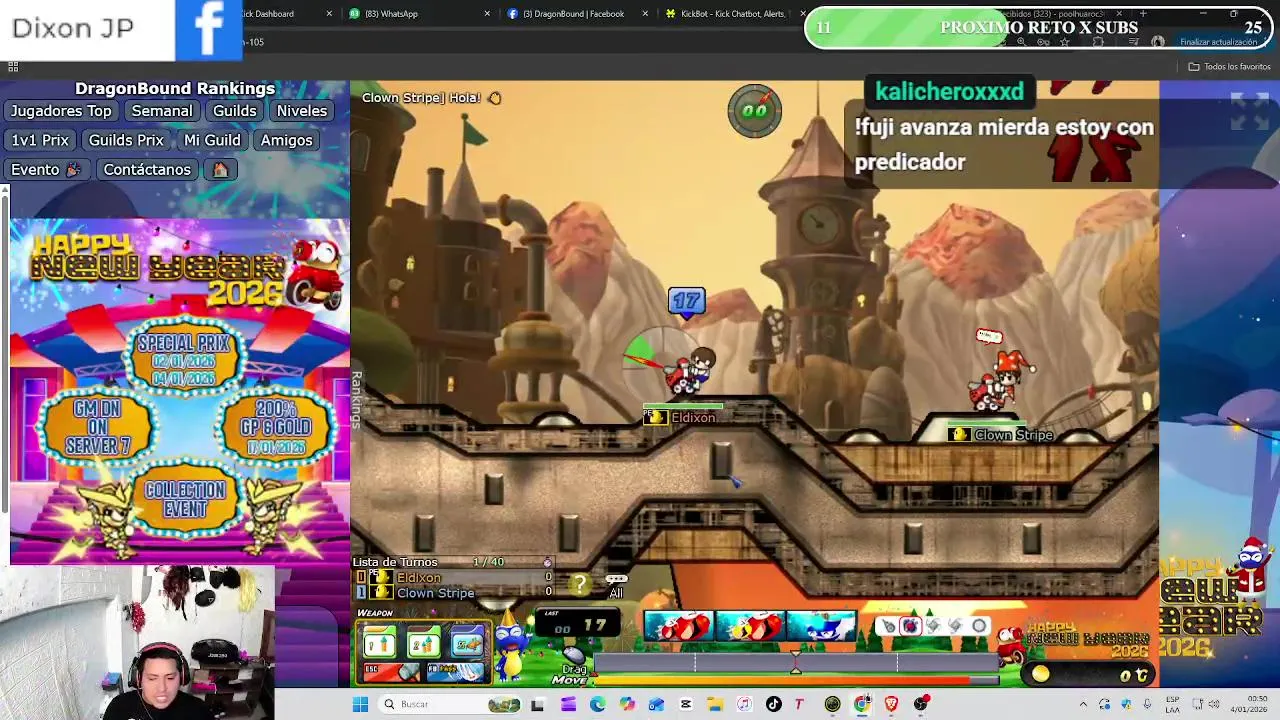Select Eldixon in the turn list
Image resolution: width=1280 pixels, height=720 pixels.
click(x=419, y=578)
